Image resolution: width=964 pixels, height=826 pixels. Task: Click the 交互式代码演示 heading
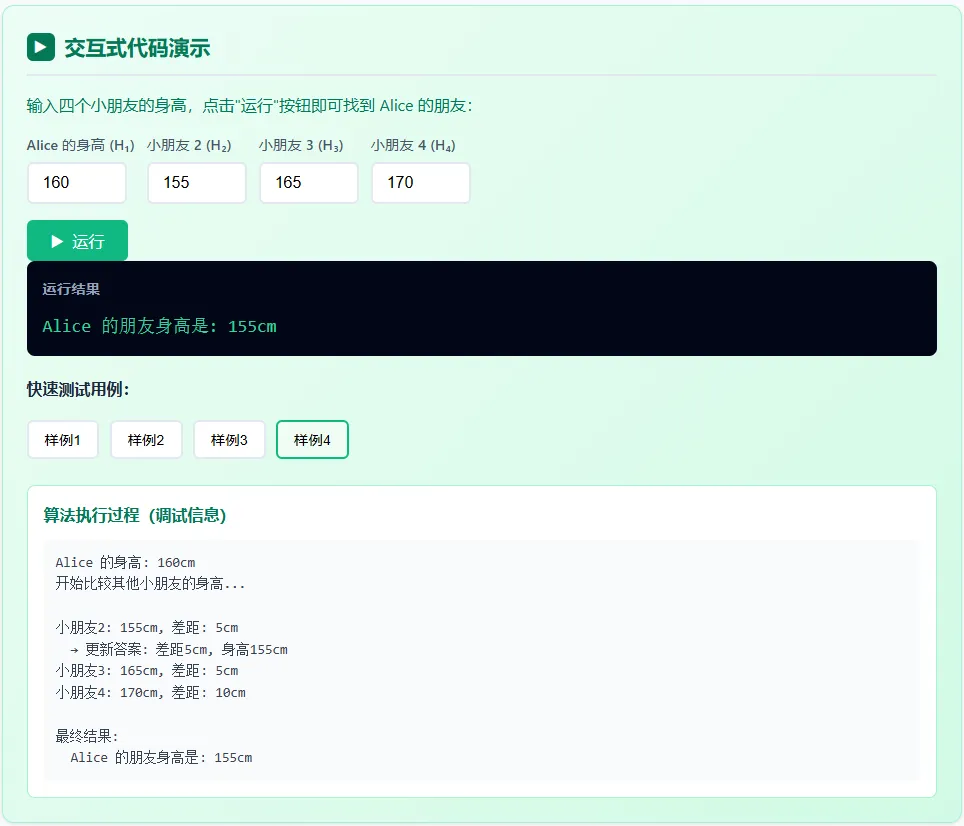coord(137,48)
